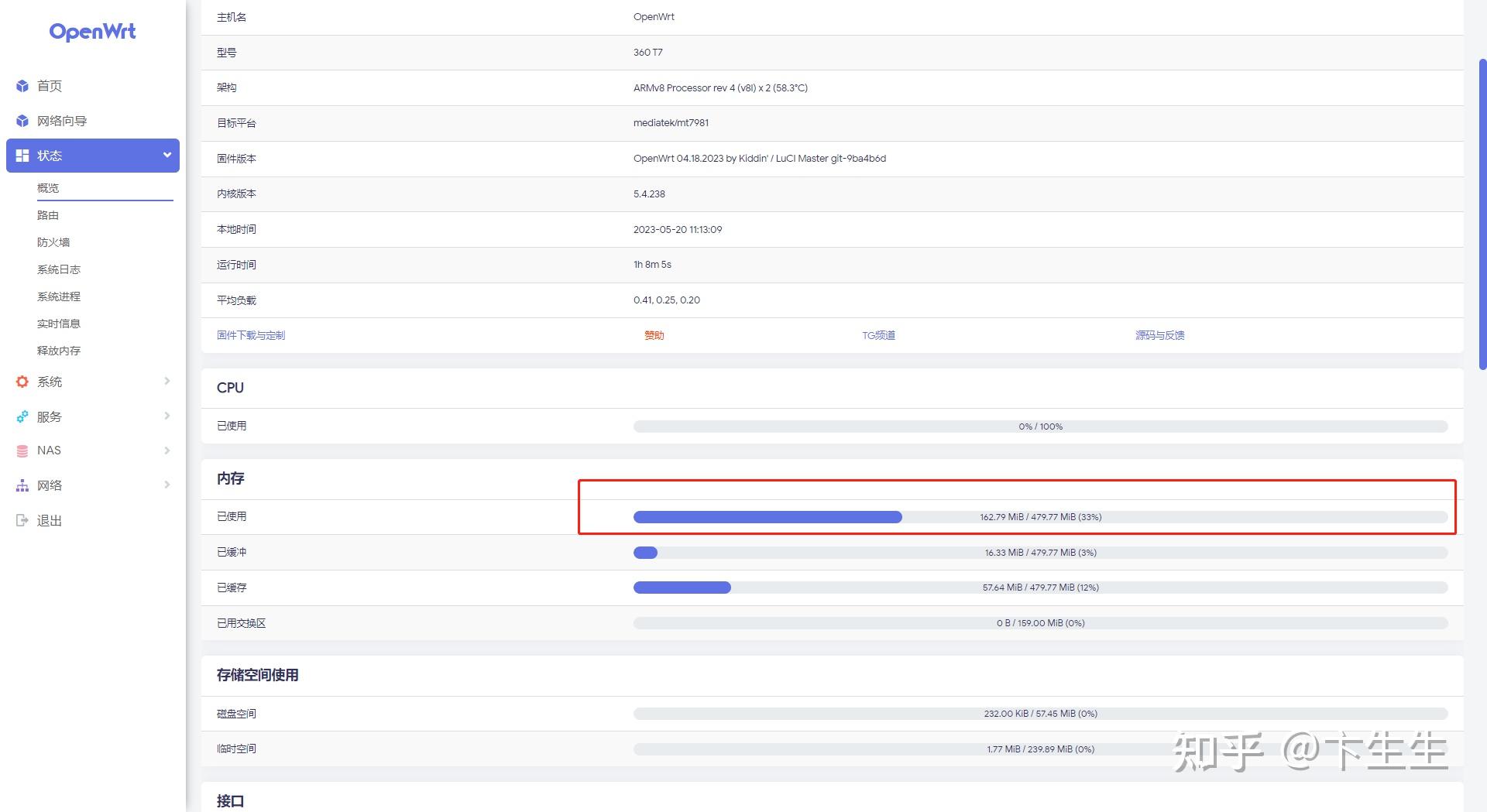This screenshot has height=812, width=1487.
Task: Click the 已用交换区 progress bar
Action: click(1040, 623)
